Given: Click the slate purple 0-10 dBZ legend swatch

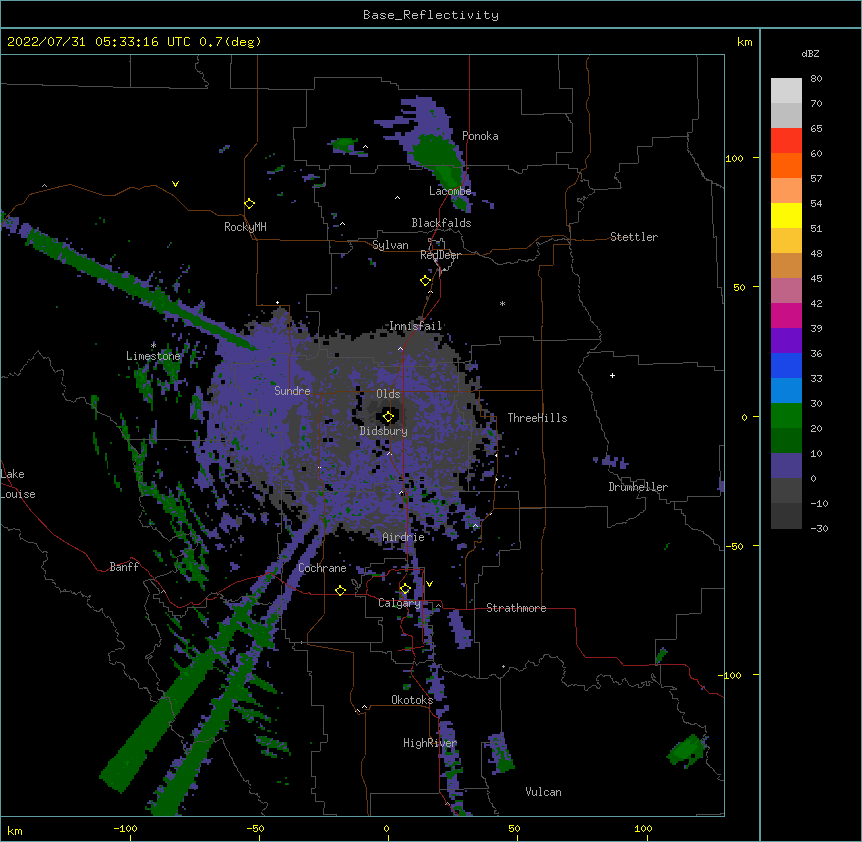Looking at the screenshot, I should pos(786,466).
